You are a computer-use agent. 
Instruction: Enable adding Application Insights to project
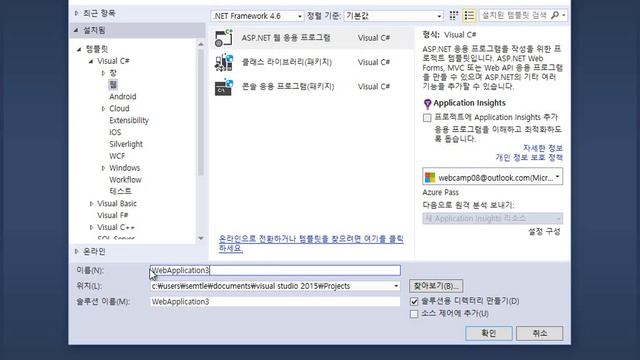(x=427, y=118)
